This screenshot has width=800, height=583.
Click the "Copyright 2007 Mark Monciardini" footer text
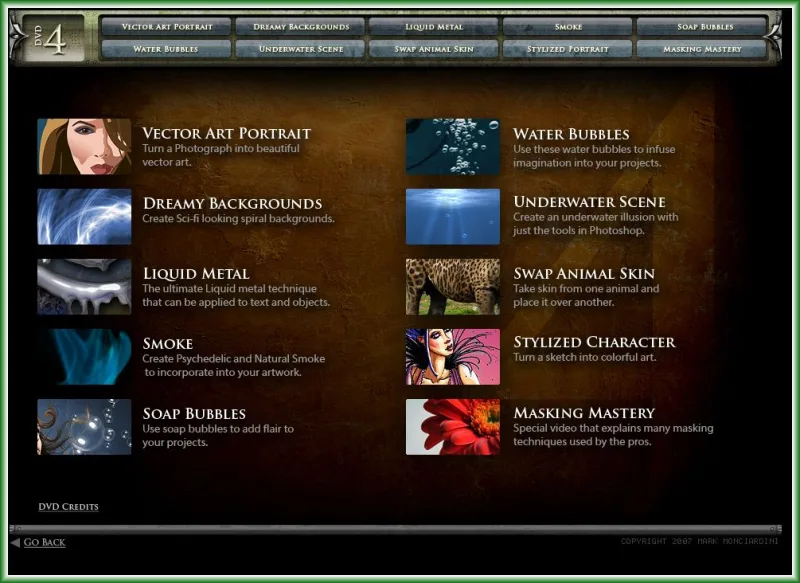(700, 541)
